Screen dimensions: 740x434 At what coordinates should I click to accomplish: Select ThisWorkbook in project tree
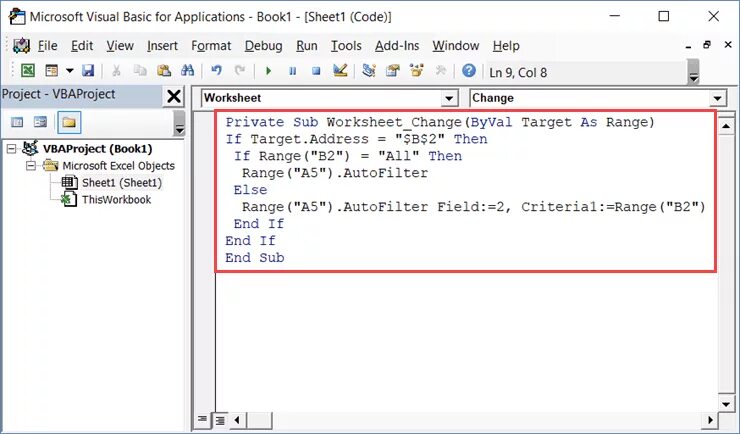coord(117,200)
